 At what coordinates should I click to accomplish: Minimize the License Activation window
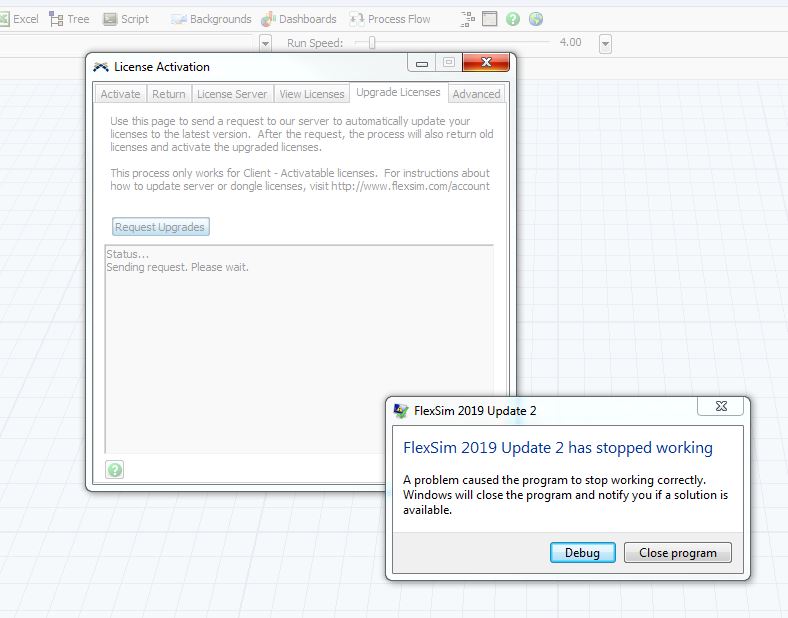[x=422, y=63]
